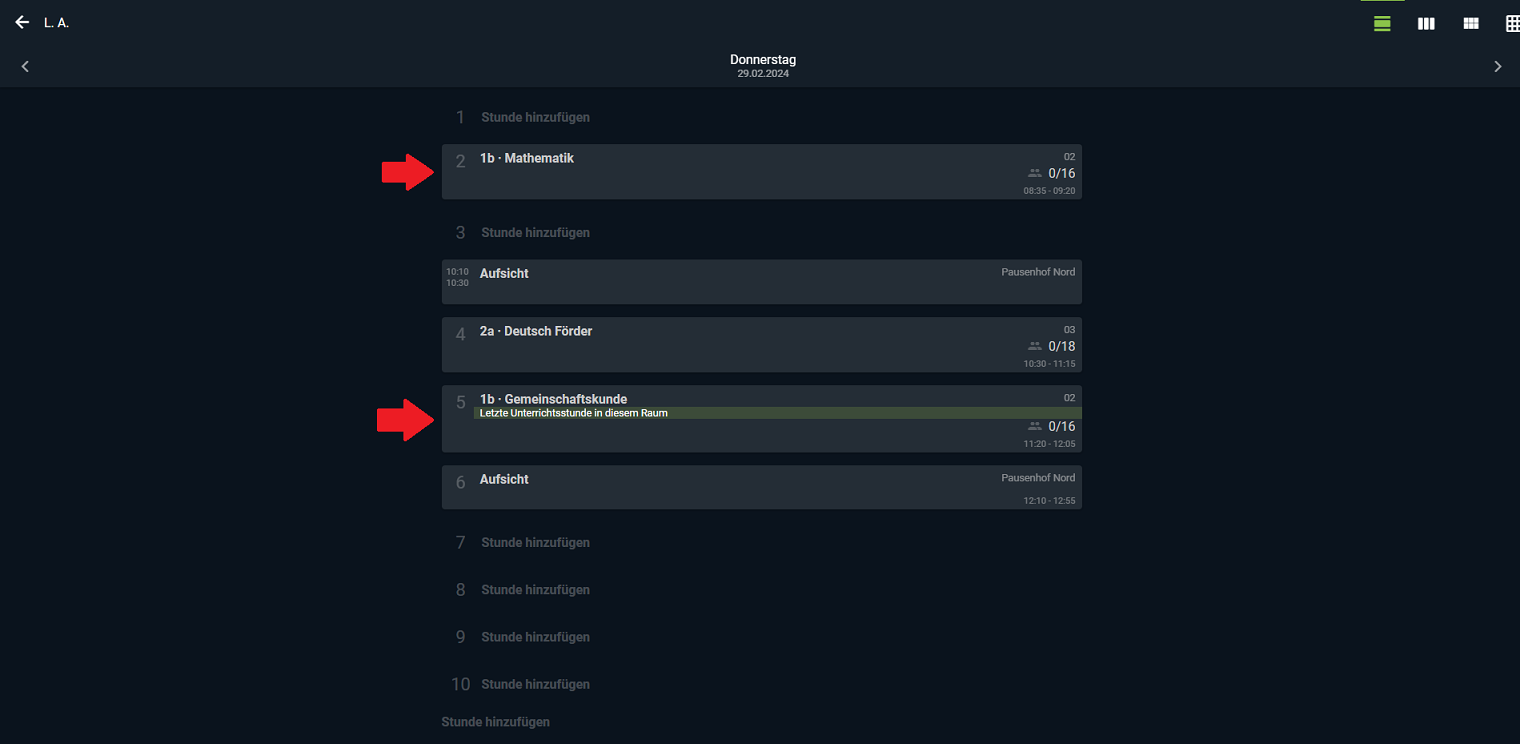Select the six-block week view icon
Screen dimensions: 1520x744
tap(1471, 23)
